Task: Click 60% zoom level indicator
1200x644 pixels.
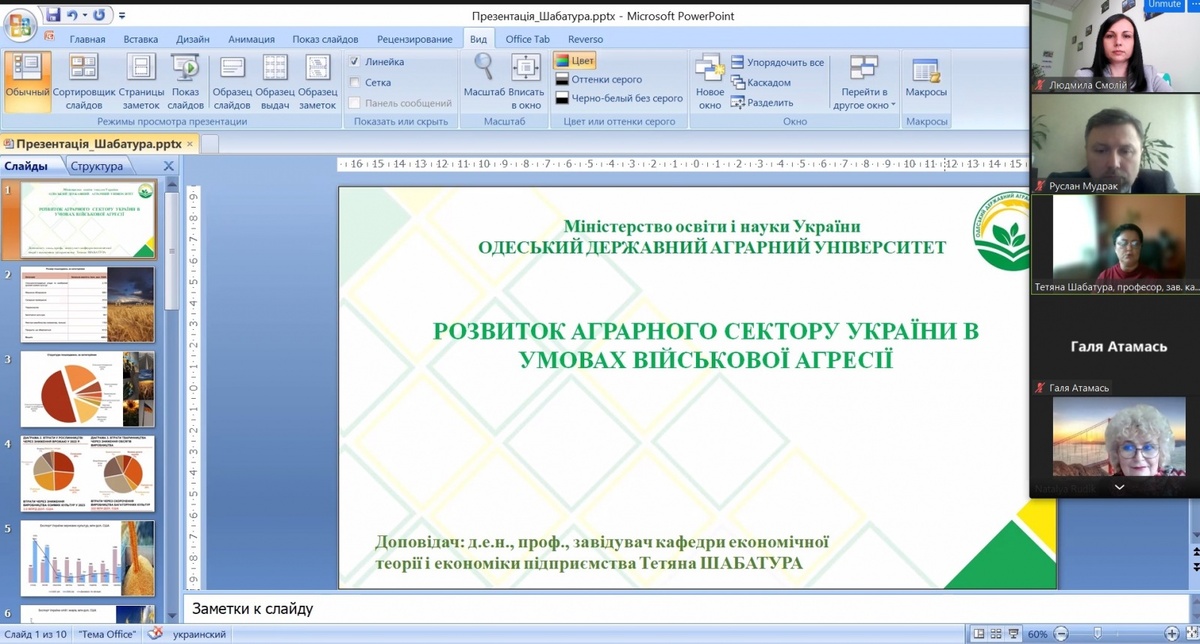Action: click(1037, 634)
